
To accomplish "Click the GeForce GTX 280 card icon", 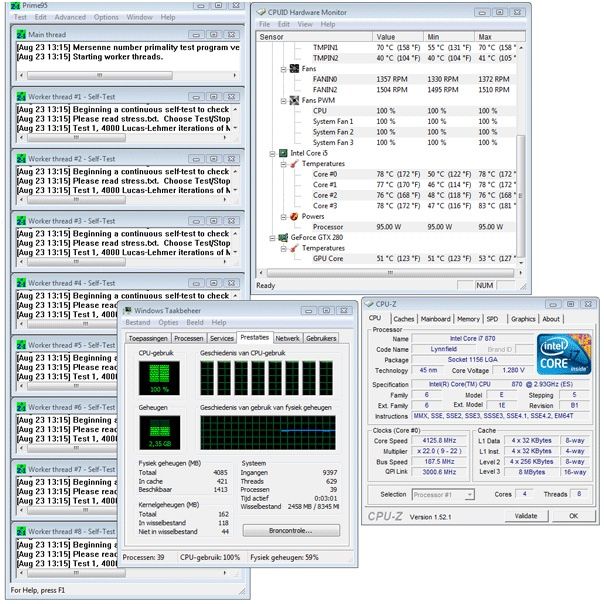I will pos(283,237).
